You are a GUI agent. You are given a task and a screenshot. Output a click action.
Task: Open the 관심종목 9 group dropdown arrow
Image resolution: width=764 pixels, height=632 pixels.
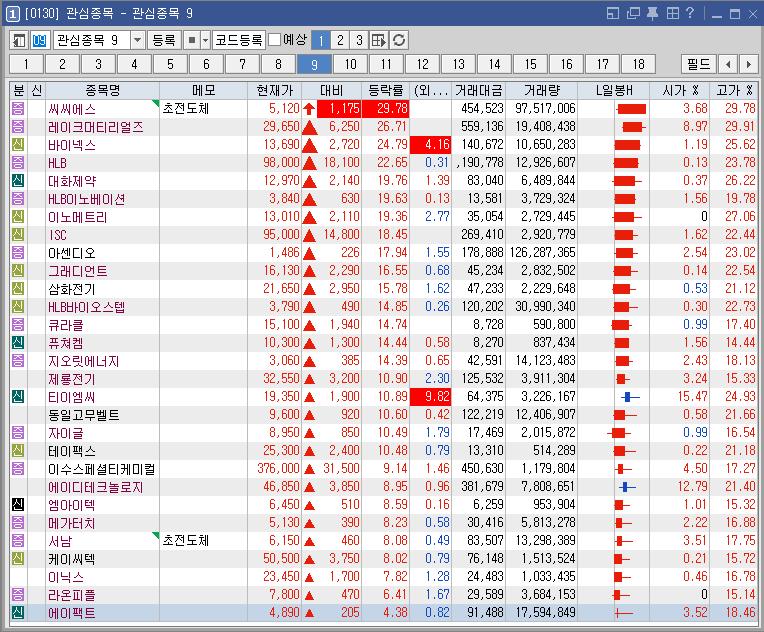[137, 40]
